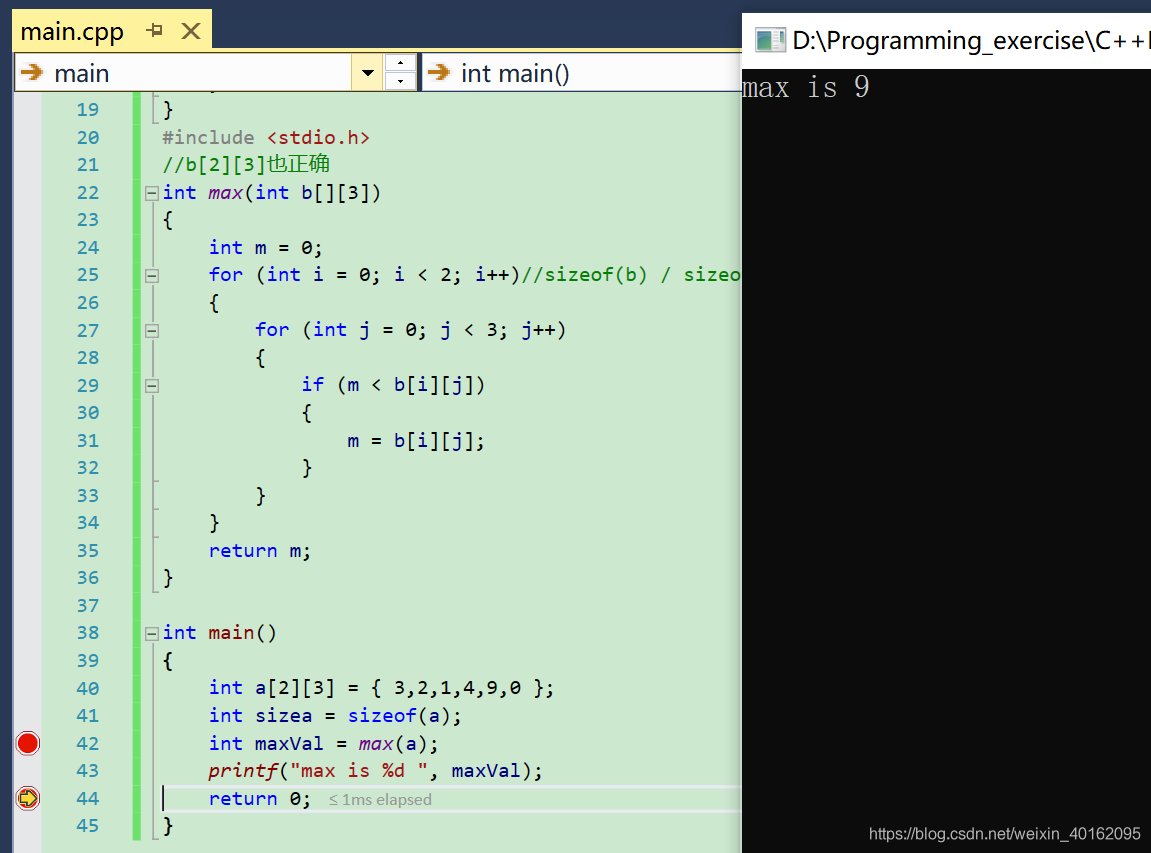Click the 'int maxVal = max(a);' line
1151x853 pixels.
pyautogui.click(x=323, y=744)
